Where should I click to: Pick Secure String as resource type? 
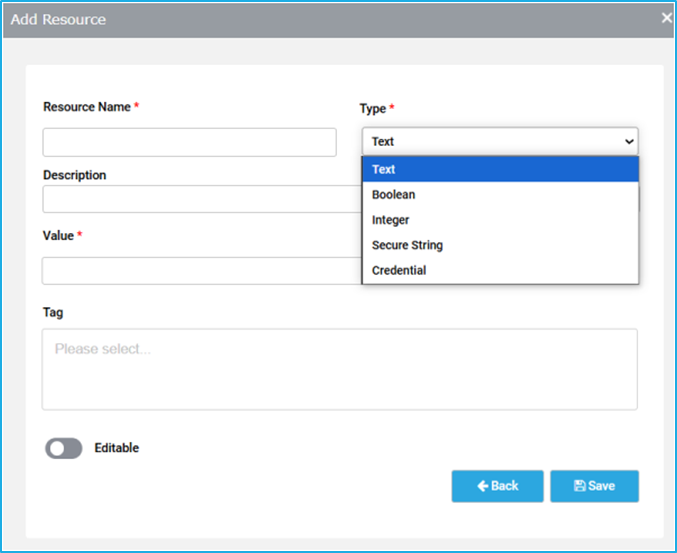coord(500,245)
